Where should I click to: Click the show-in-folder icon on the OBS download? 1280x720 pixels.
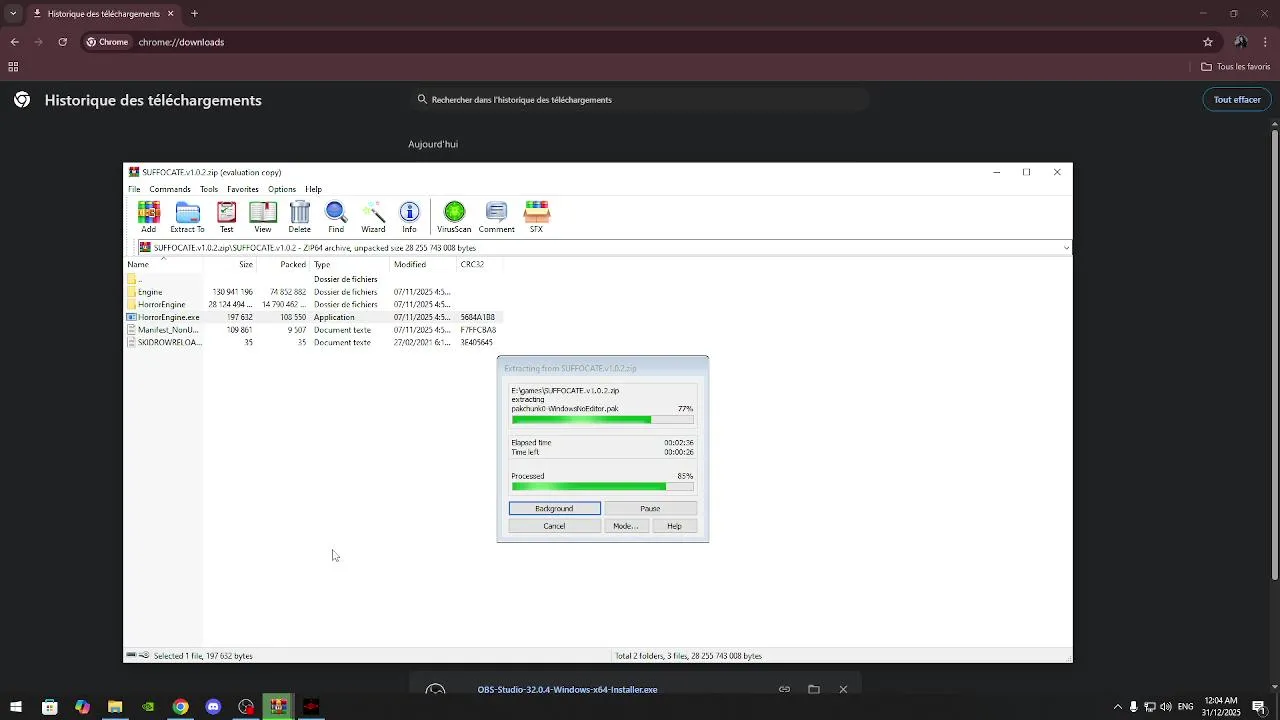point(814,689)
